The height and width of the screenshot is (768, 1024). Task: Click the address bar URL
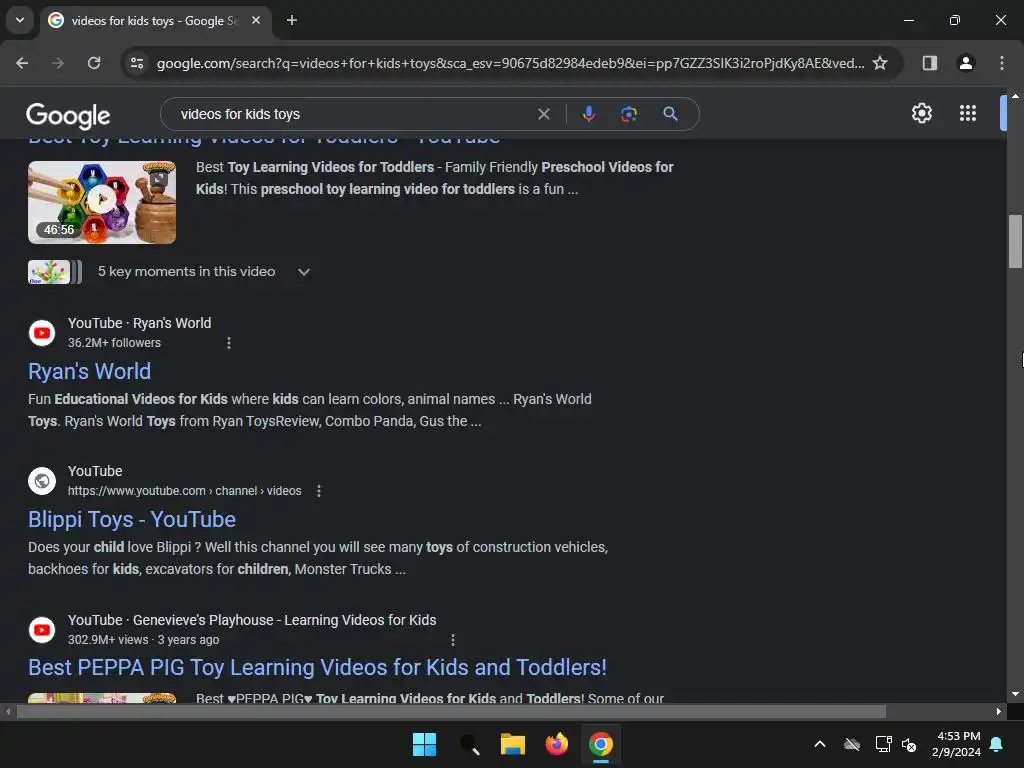pos(510,63)
